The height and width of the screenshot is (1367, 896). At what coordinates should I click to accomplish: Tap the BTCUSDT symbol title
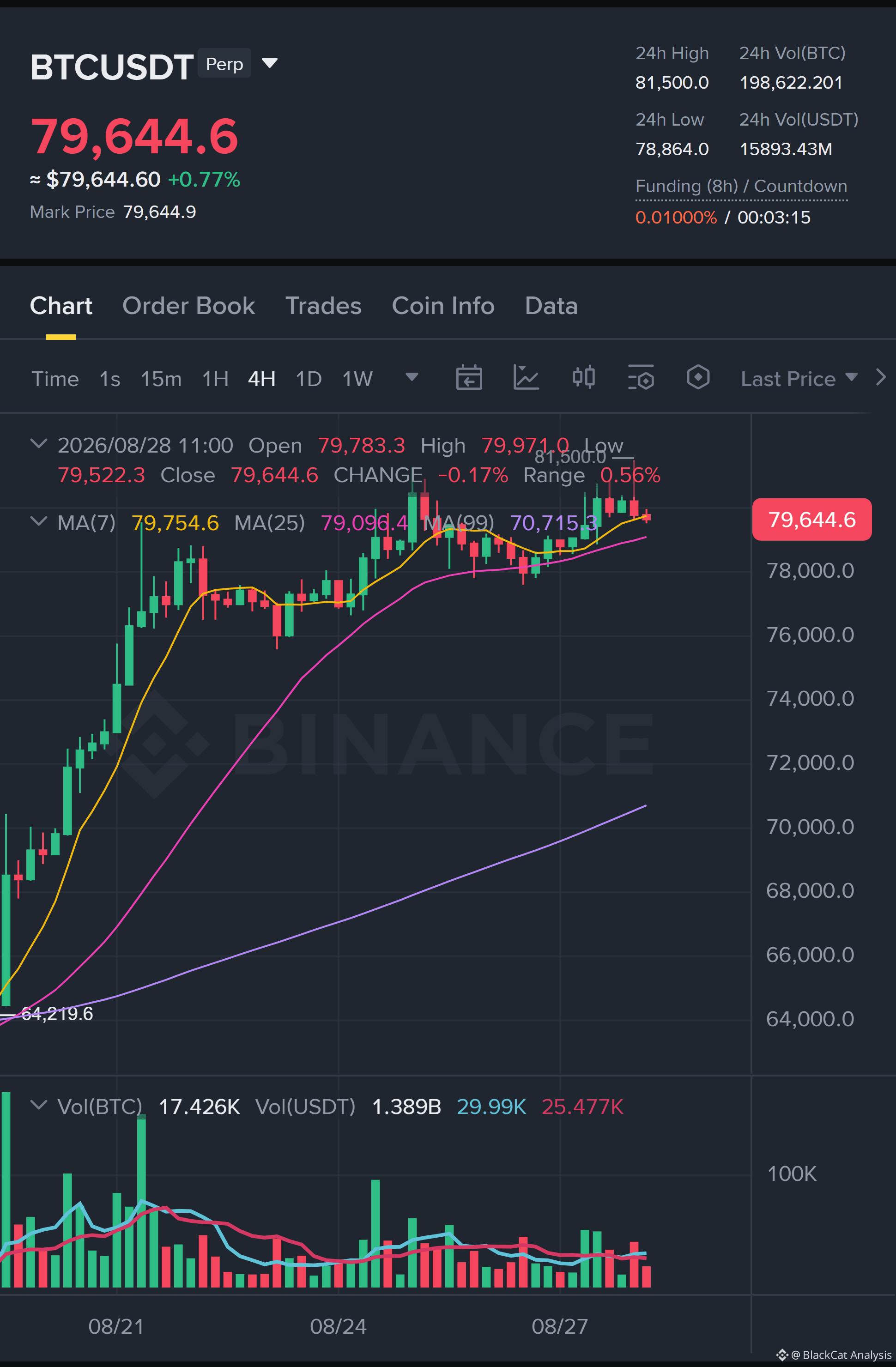point(111,67)
